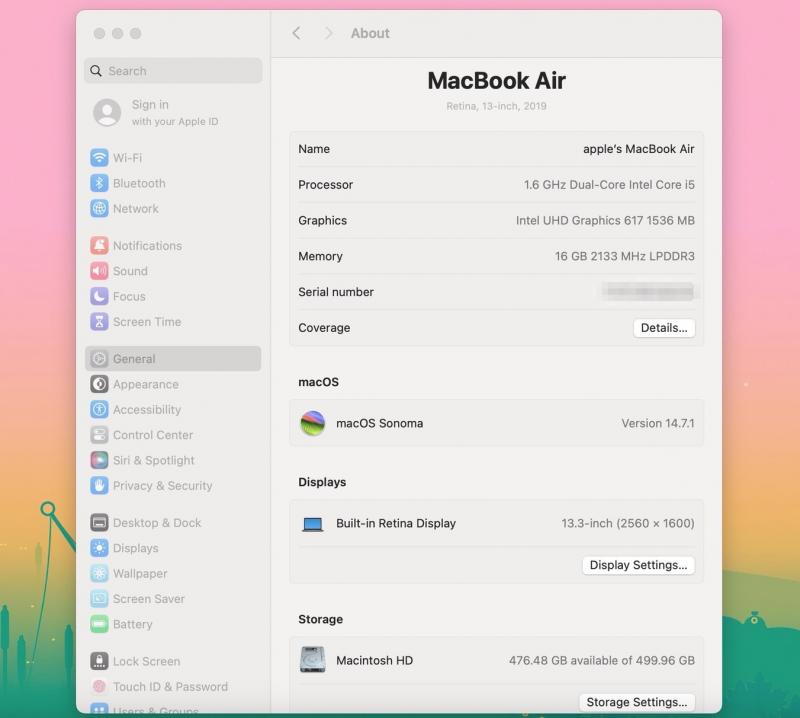The width and height of the screenshot is (800, 718).
Task: Click "476.48 GB available of 499.96 GB"
Action: point(602,660)
